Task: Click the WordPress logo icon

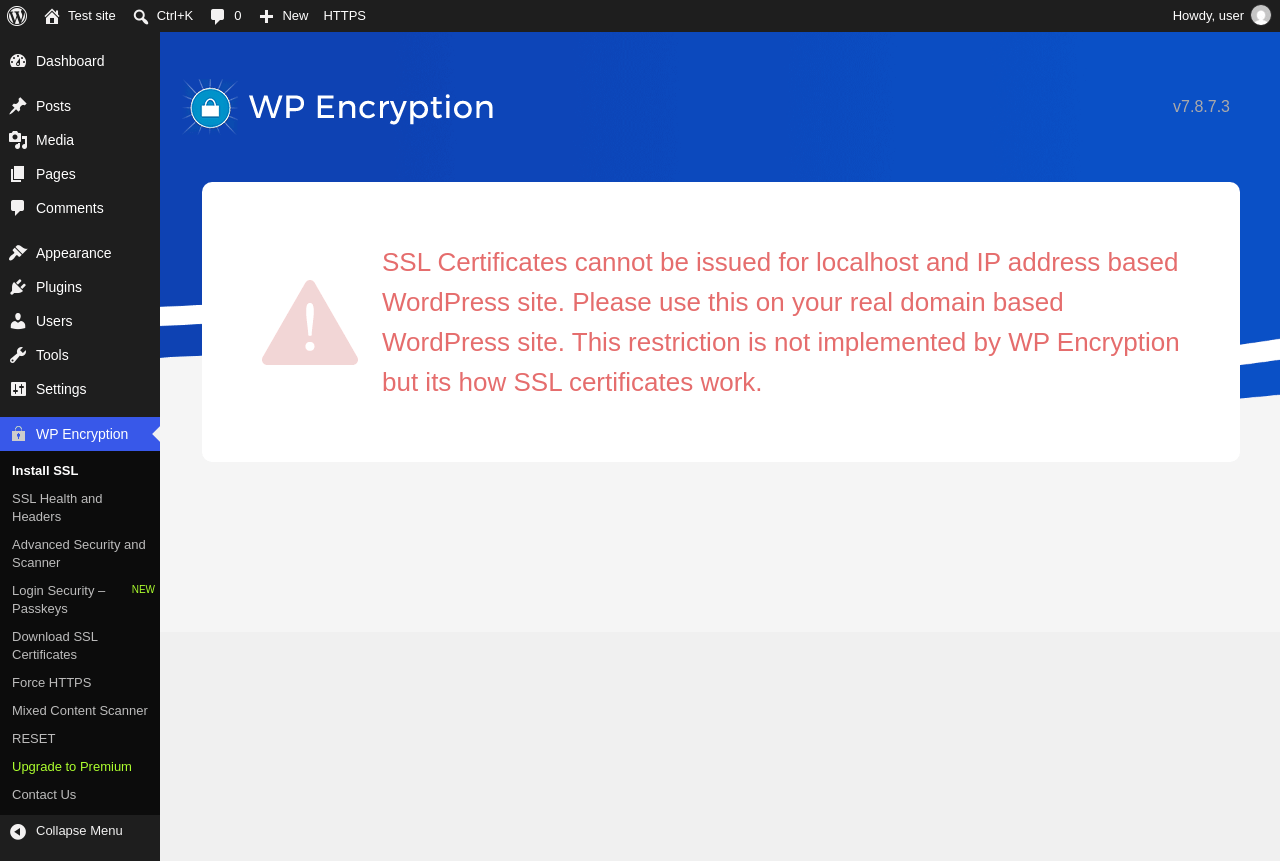Action: 17,16
